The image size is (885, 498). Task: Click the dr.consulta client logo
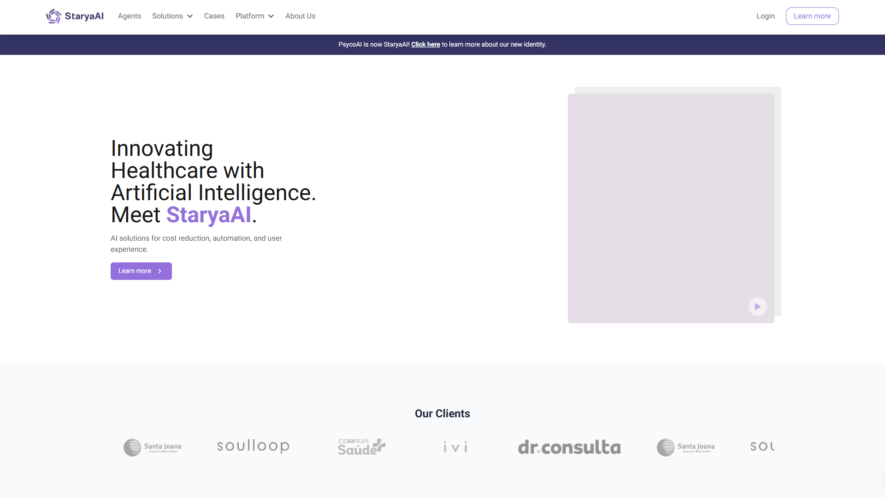pyautogui.click(x=569, y=447)
